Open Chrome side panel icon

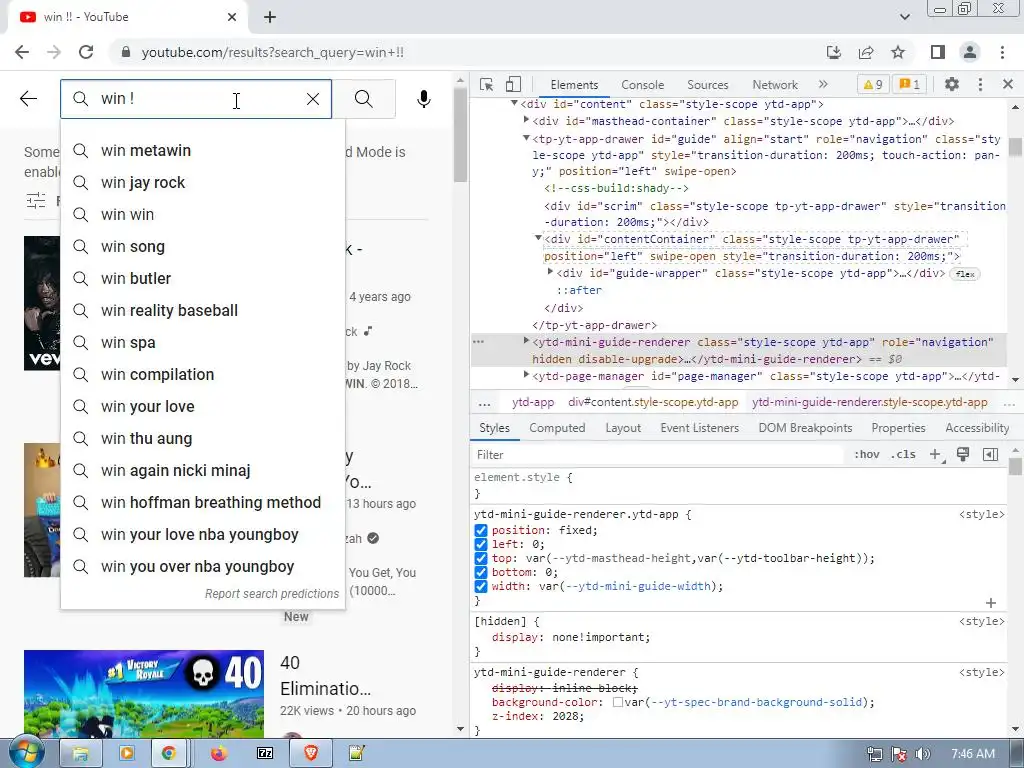point(938,52)
